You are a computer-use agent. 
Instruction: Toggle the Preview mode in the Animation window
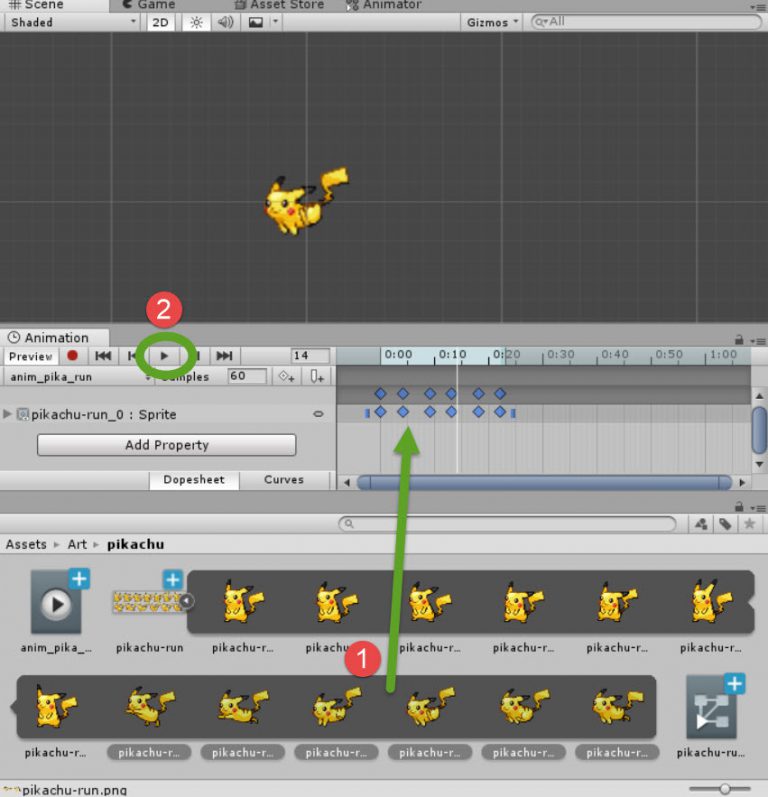(31, 356)
